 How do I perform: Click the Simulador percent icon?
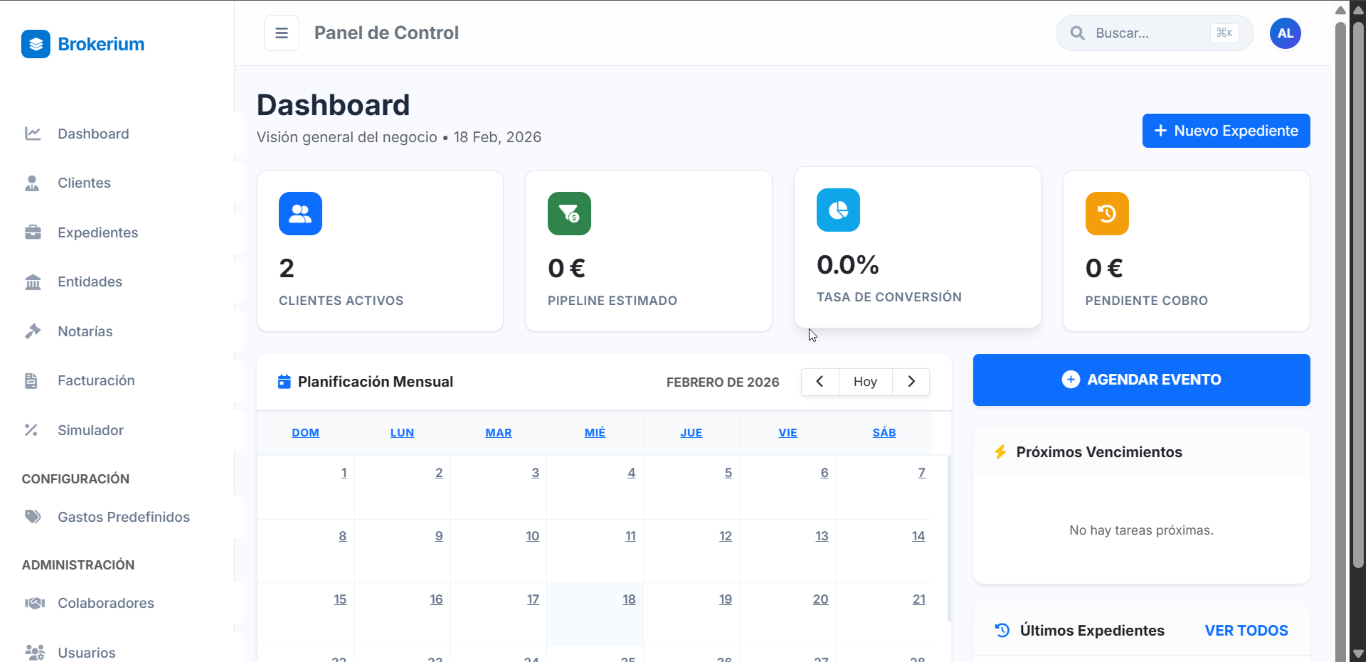click(x=31, y=430)
